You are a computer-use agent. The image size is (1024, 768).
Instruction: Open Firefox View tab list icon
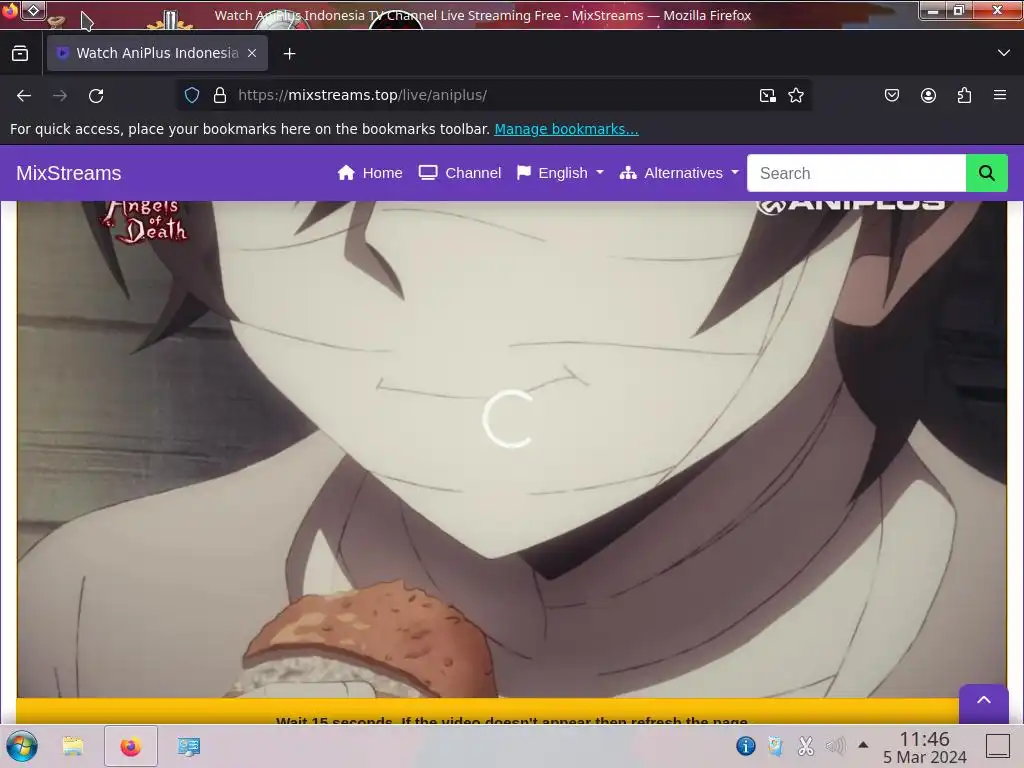pyautogui.click(x=20, y=54)
